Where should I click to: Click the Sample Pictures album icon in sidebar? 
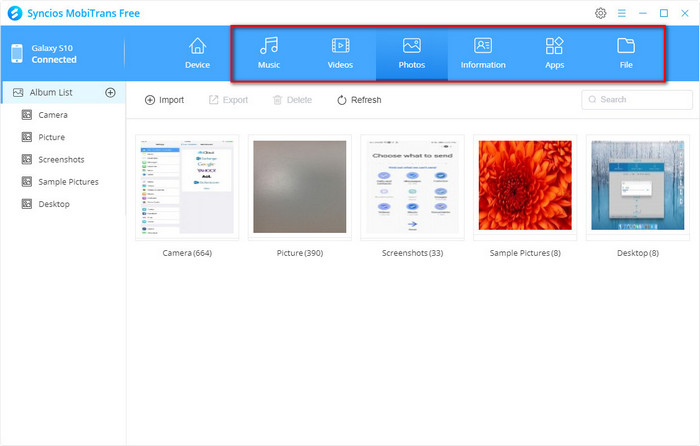(27, 182)
